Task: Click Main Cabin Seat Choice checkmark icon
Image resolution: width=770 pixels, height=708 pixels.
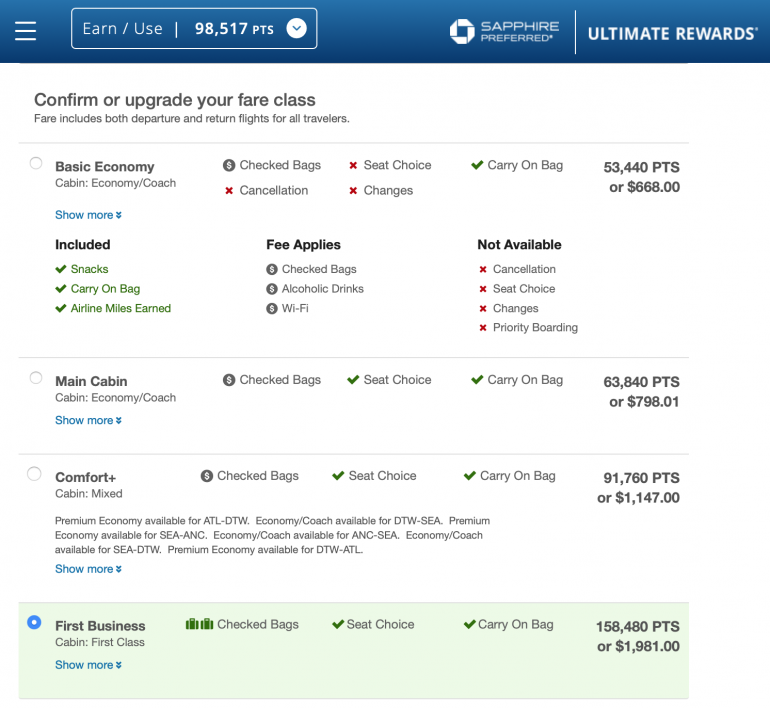Action: pyautogui.click(x=353, y=380)
